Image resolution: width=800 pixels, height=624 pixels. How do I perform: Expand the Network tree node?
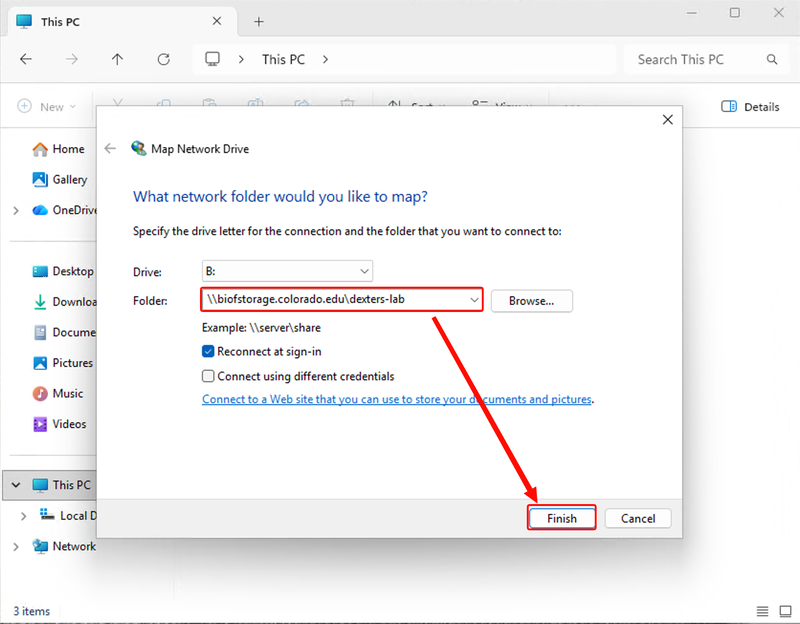(x=16, y=546)
